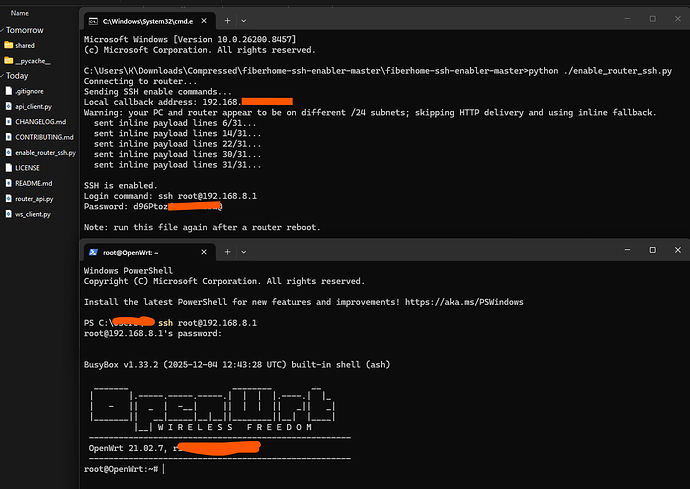Collapse the Today group
Screen dimensions: 690x489
pyautogui.click(x=2, y=76)
